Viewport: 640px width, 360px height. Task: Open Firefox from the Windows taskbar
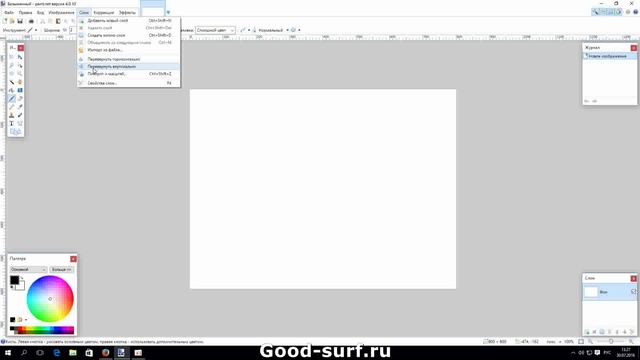[x=105, y=353]
